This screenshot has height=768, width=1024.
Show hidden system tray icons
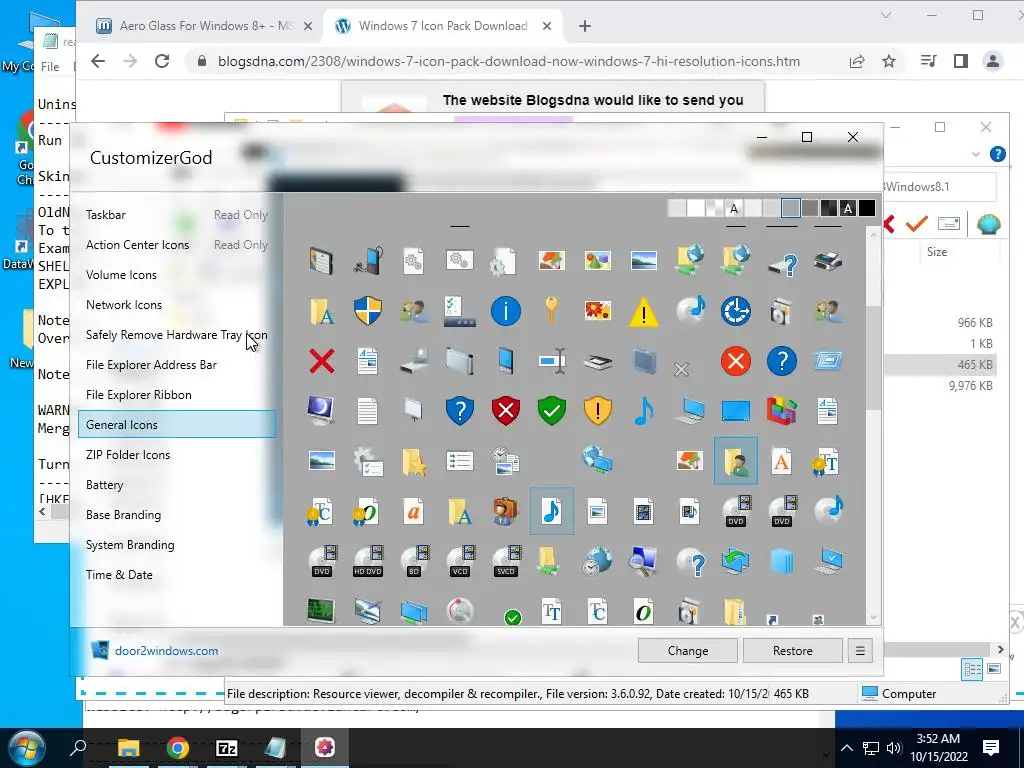[846, 748]
